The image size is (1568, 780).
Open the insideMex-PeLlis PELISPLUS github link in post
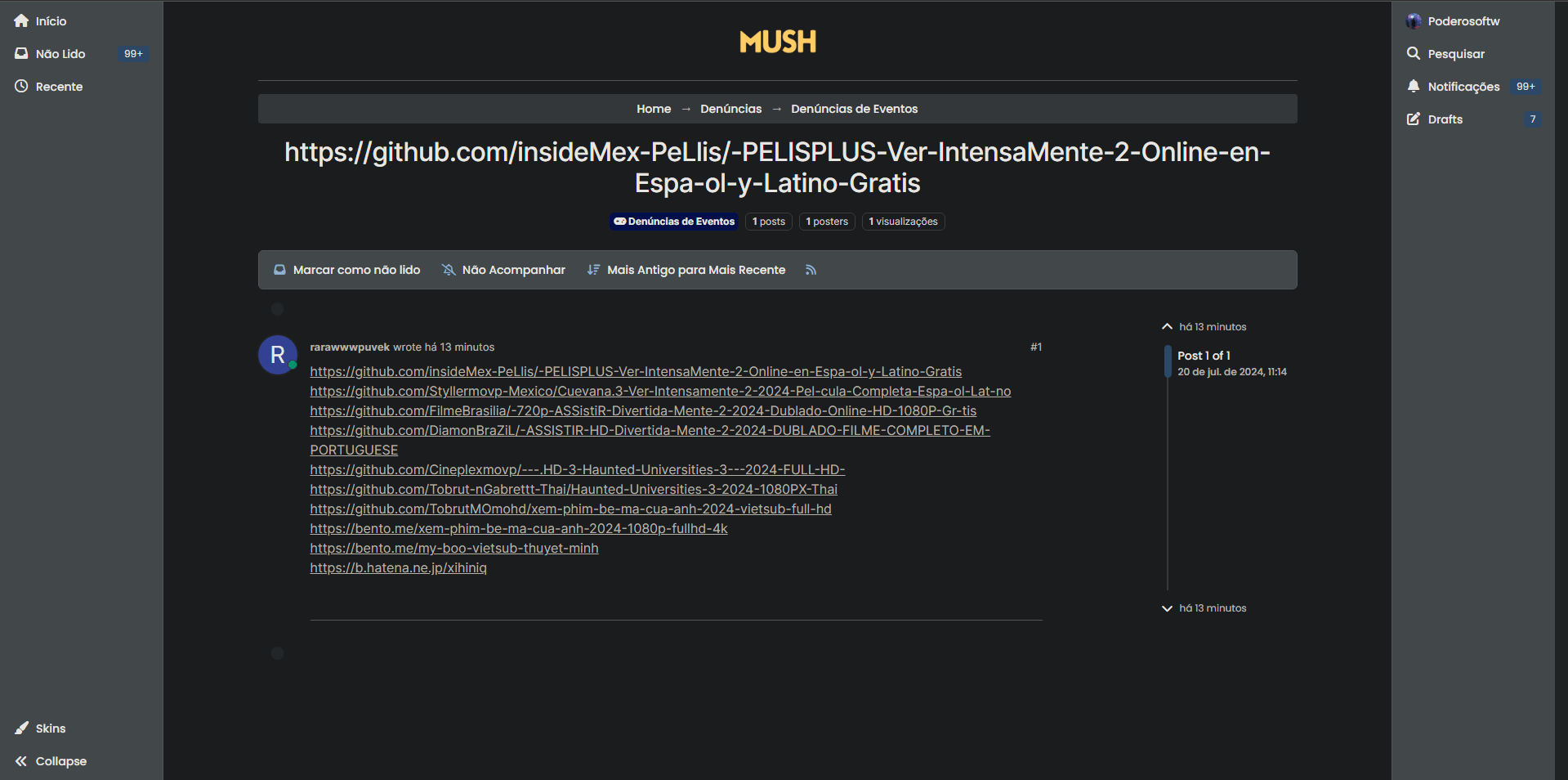pos(636,372)
